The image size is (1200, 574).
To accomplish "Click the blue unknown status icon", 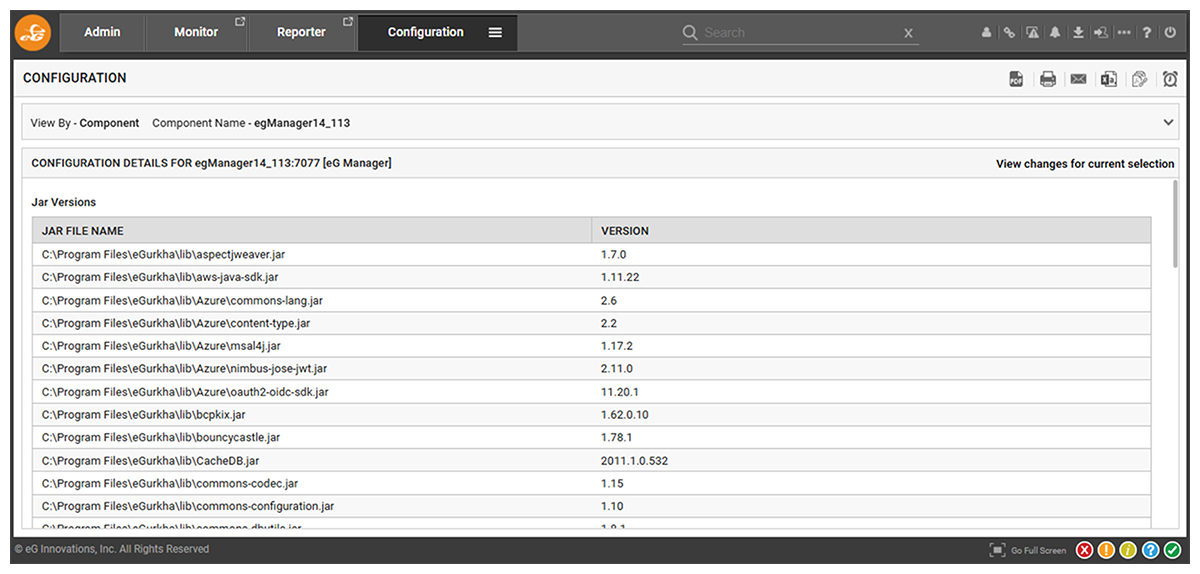I will 1150,550.
